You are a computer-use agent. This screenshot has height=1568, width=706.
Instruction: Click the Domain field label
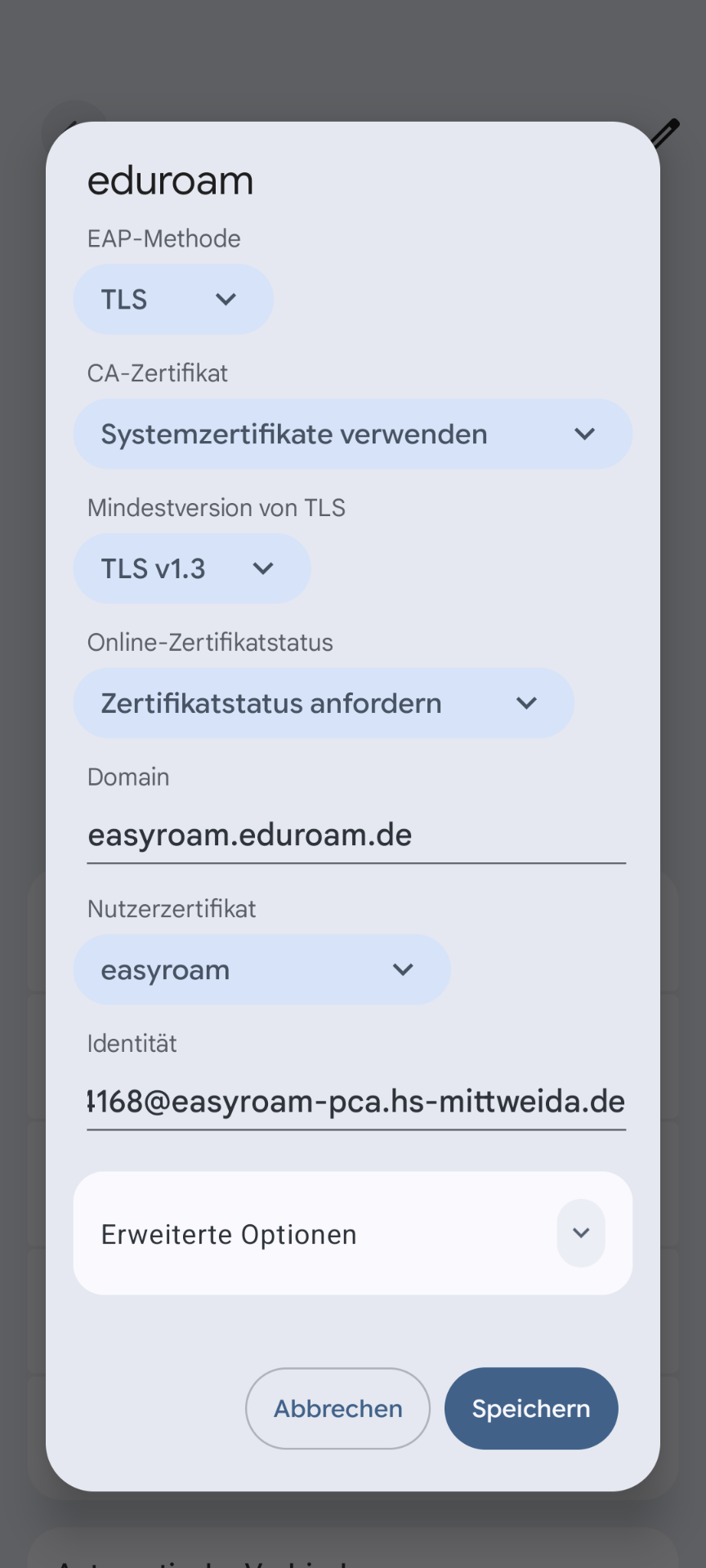128,777
